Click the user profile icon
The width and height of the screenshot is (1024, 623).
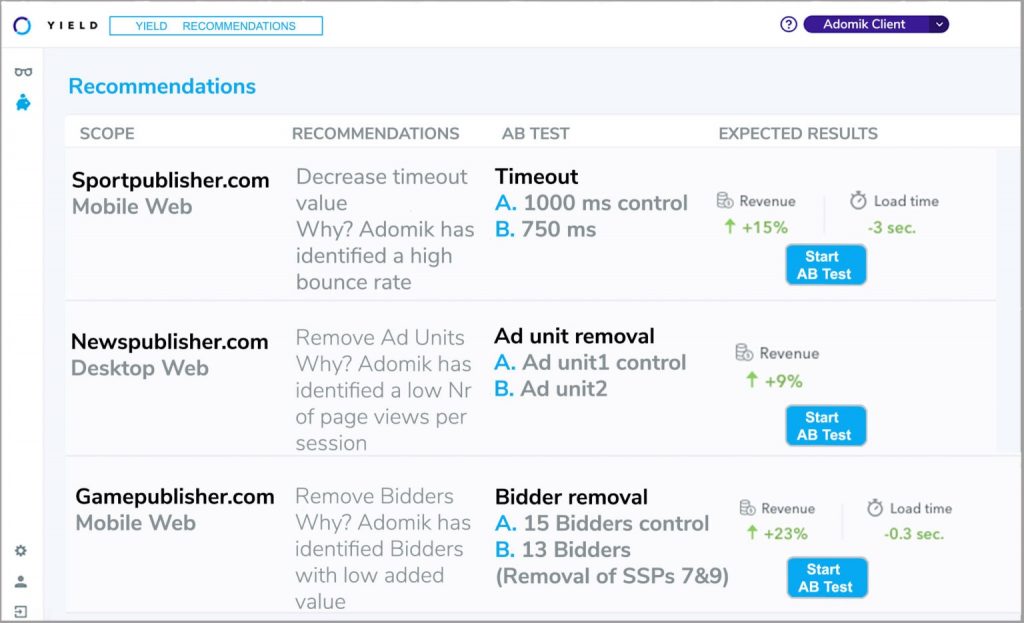pos(21,581)
